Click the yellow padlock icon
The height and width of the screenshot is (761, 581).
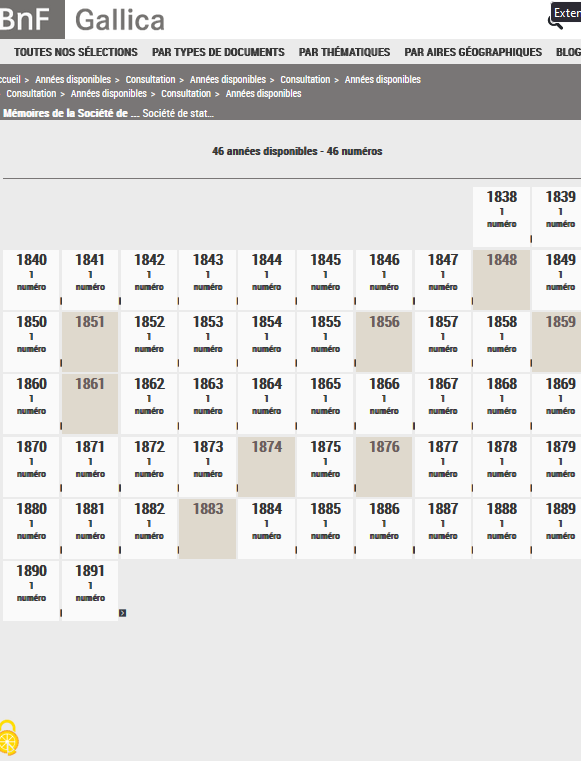(x=9, y=738)
